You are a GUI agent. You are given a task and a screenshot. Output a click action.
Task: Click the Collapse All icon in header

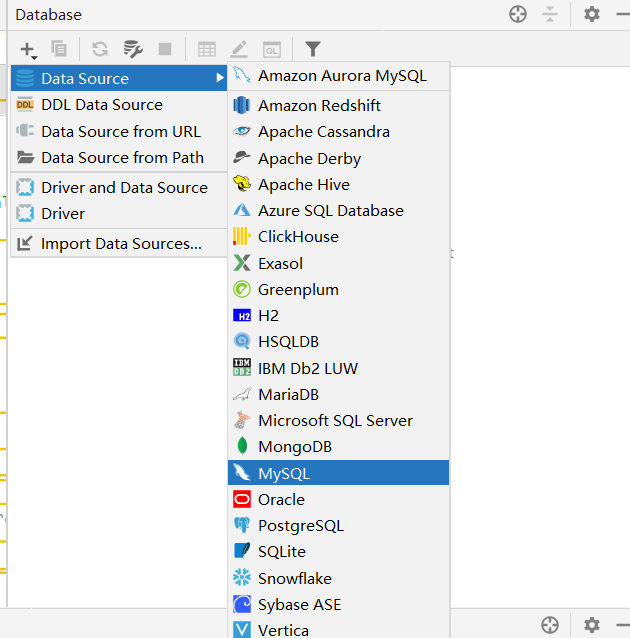[550, 14]
